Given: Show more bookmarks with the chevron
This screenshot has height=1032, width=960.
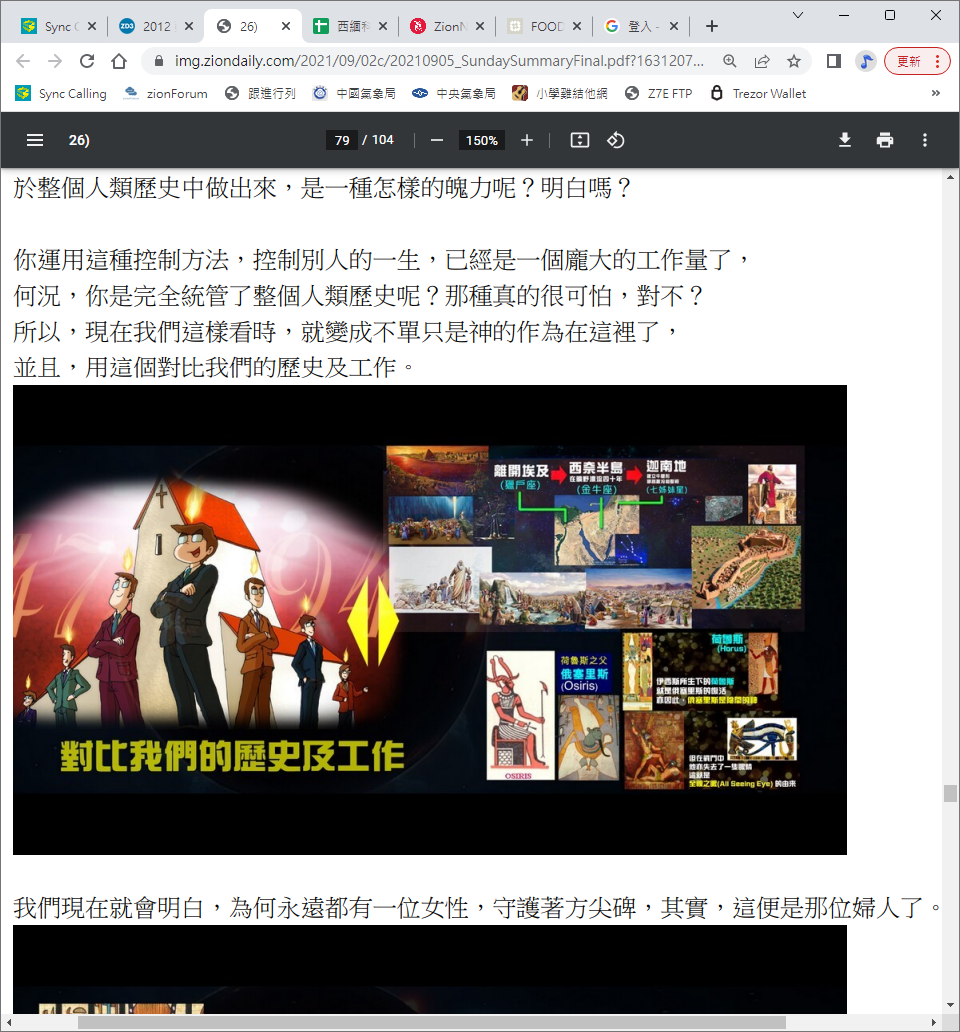Looking at the screenshot, I should point(935,93).
